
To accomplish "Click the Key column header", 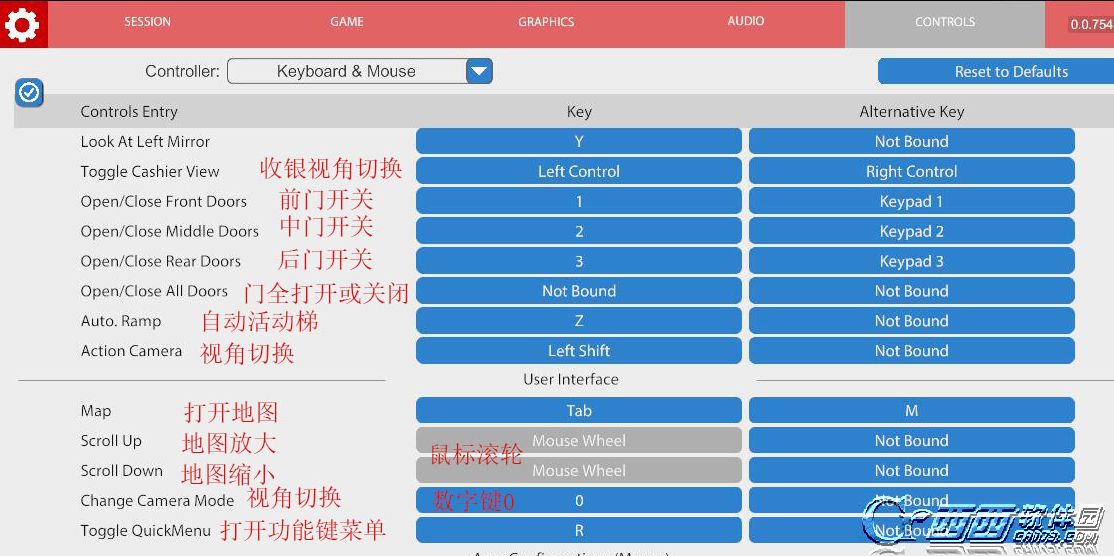I will (579, 111).
